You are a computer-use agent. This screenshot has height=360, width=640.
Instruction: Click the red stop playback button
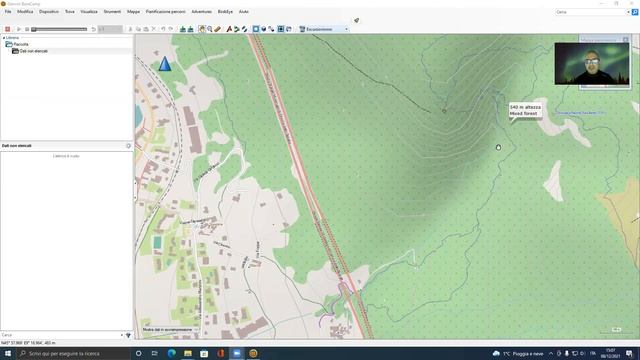(7, 29)
